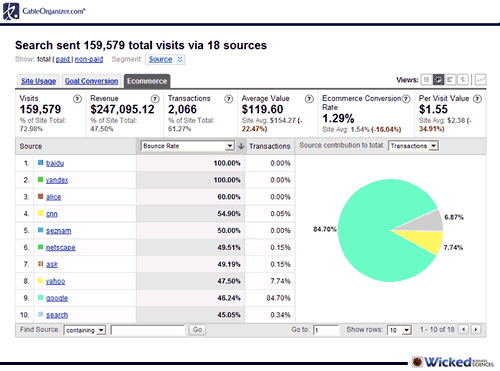
Task: Click yahoo's yellow color swatch
Action: click(40, 281)
